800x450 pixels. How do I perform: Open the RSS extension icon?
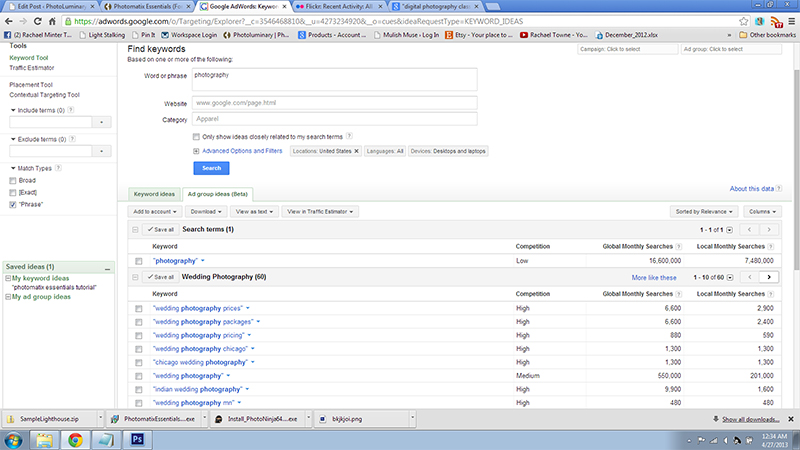click(776, 22)
